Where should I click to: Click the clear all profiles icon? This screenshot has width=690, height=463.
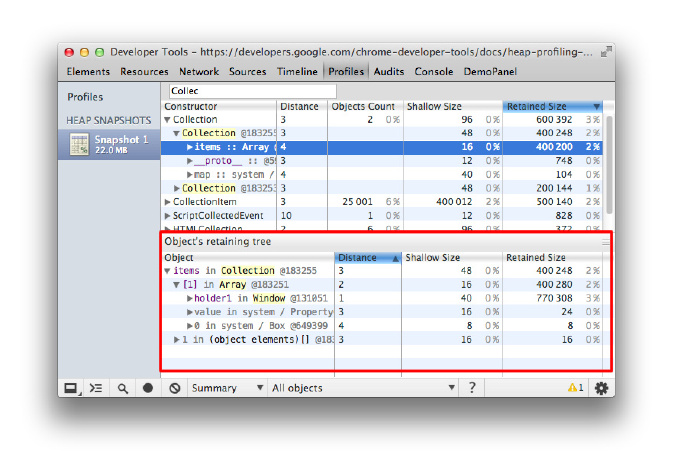click(x=175, y=388)
